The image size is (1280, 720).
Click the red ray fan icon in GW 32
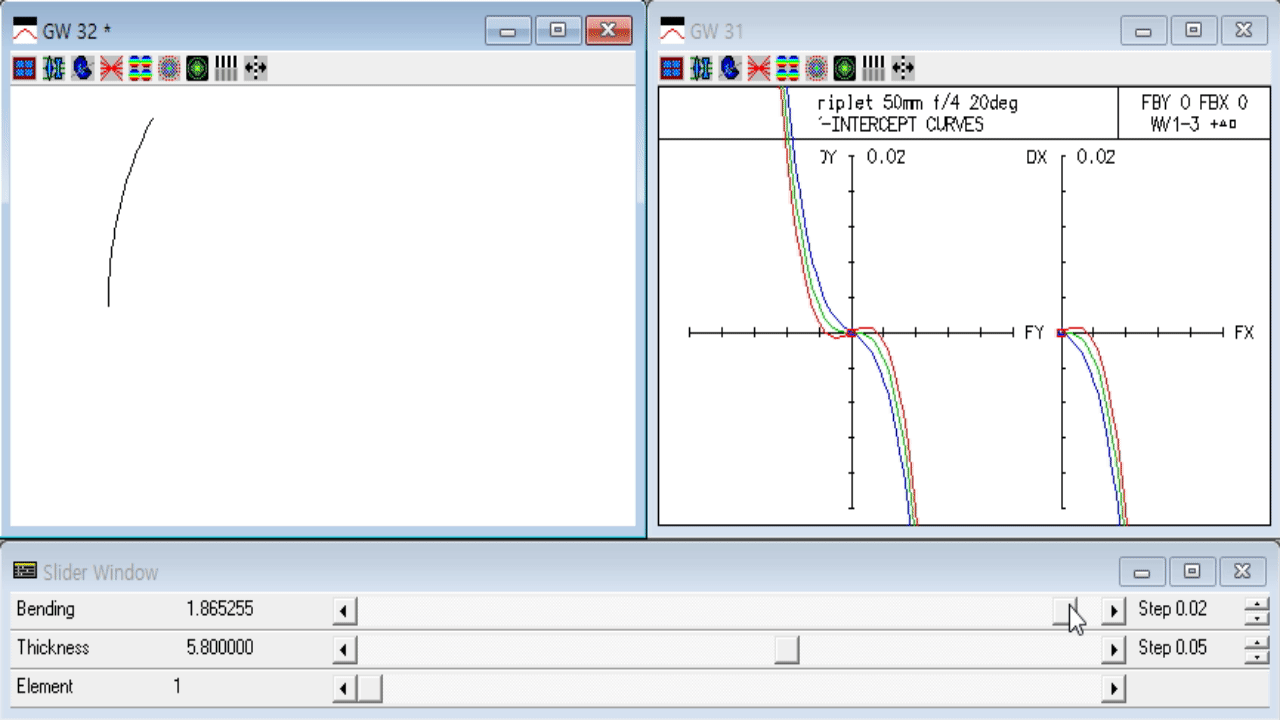click(x=111, y=68)
